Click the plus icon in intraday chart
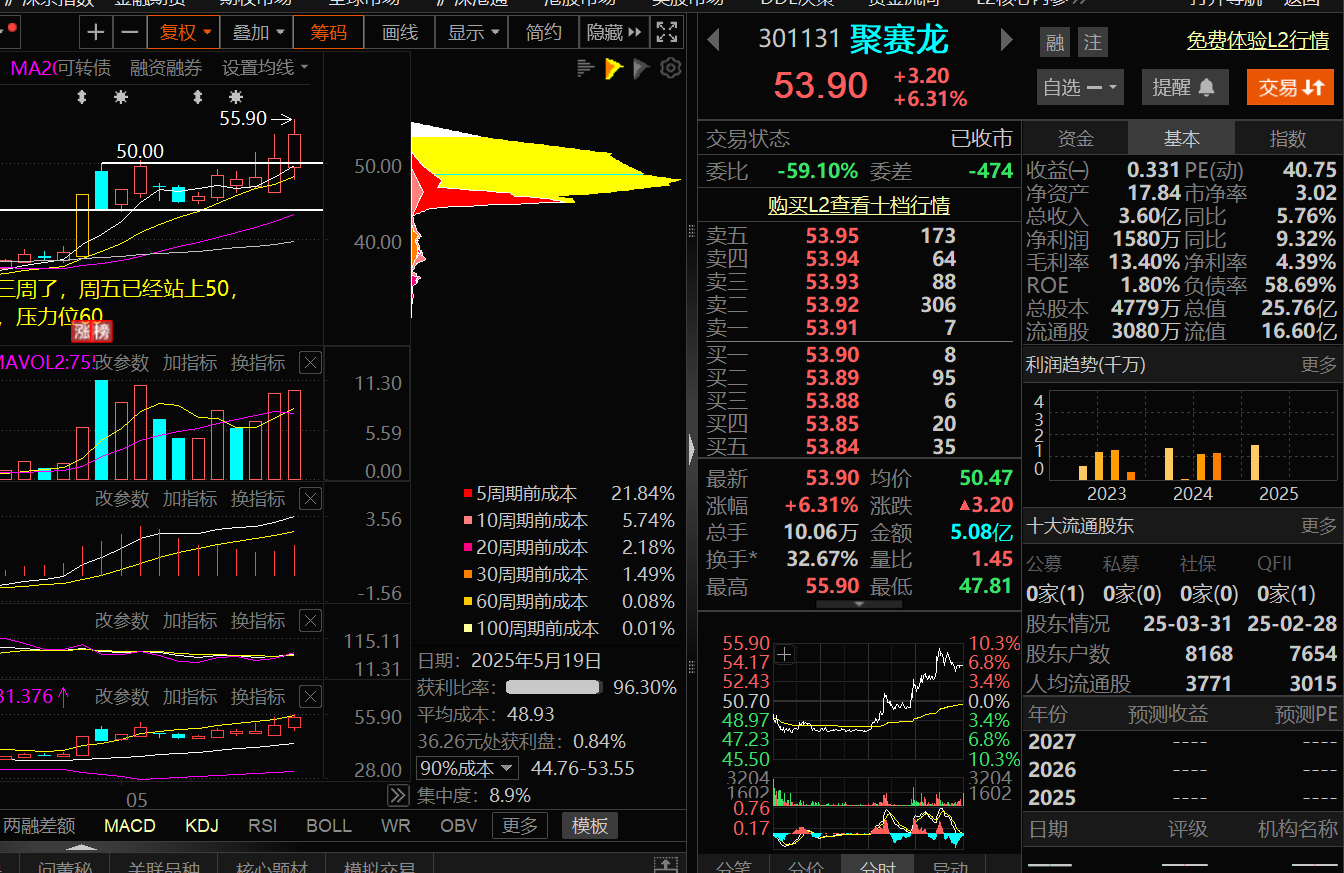The image size is (1344, 873). (785, 655)
